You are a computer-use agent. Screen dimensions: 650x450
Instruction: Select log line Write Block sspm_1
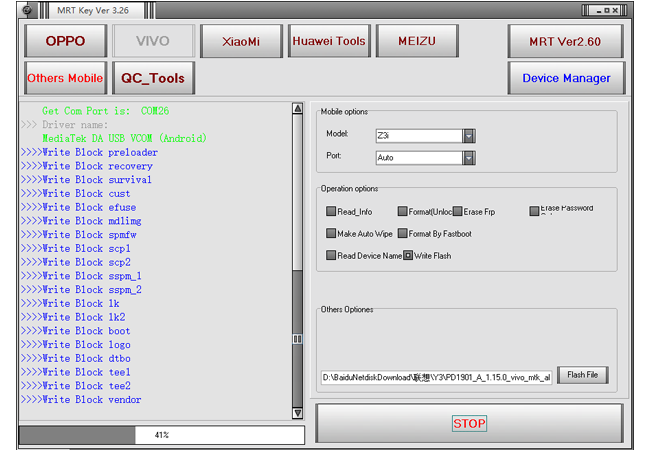(81, 276)
